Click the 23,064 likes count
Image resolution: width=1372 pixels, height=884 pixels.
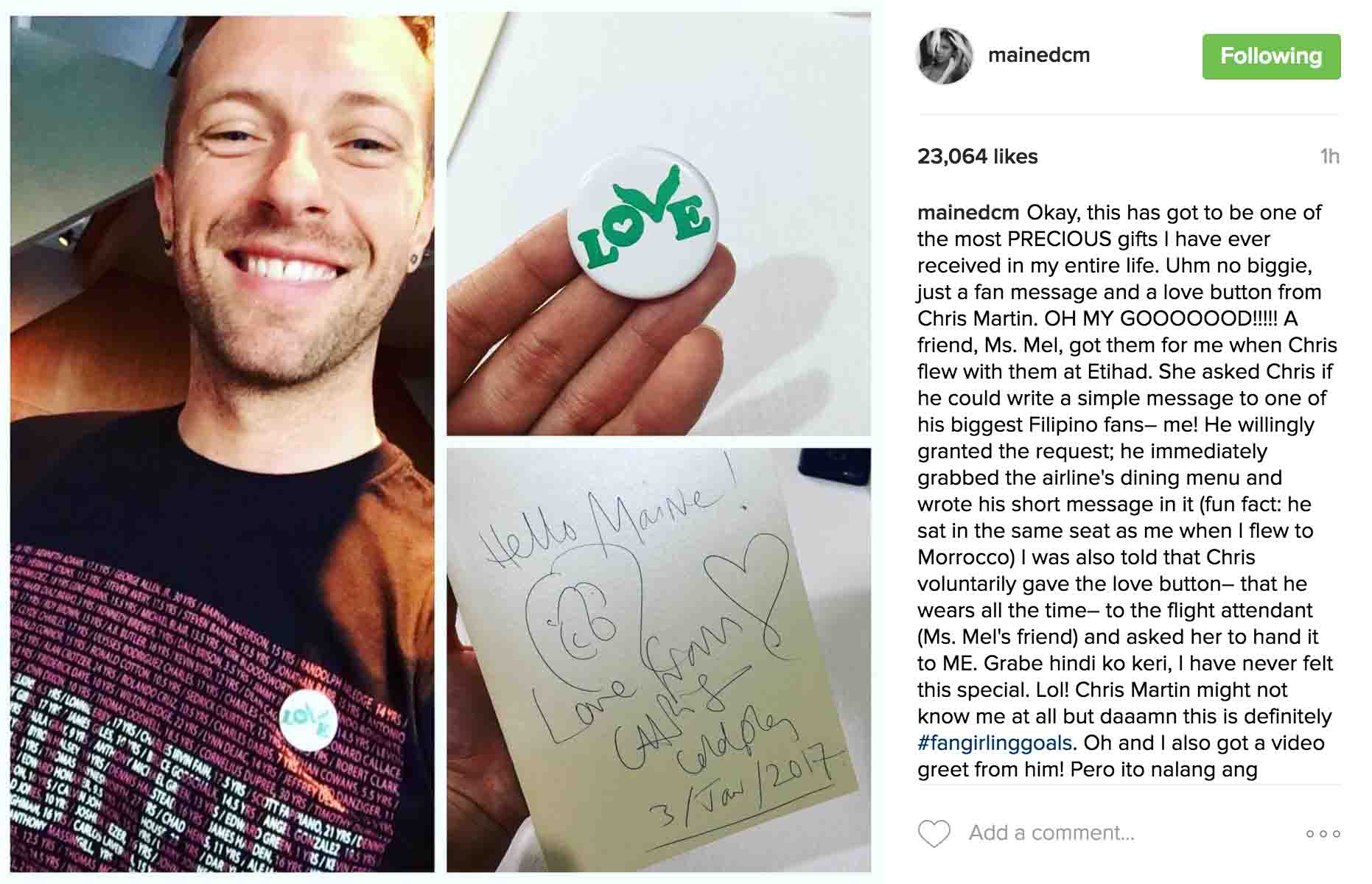click(x=977, y=156)
